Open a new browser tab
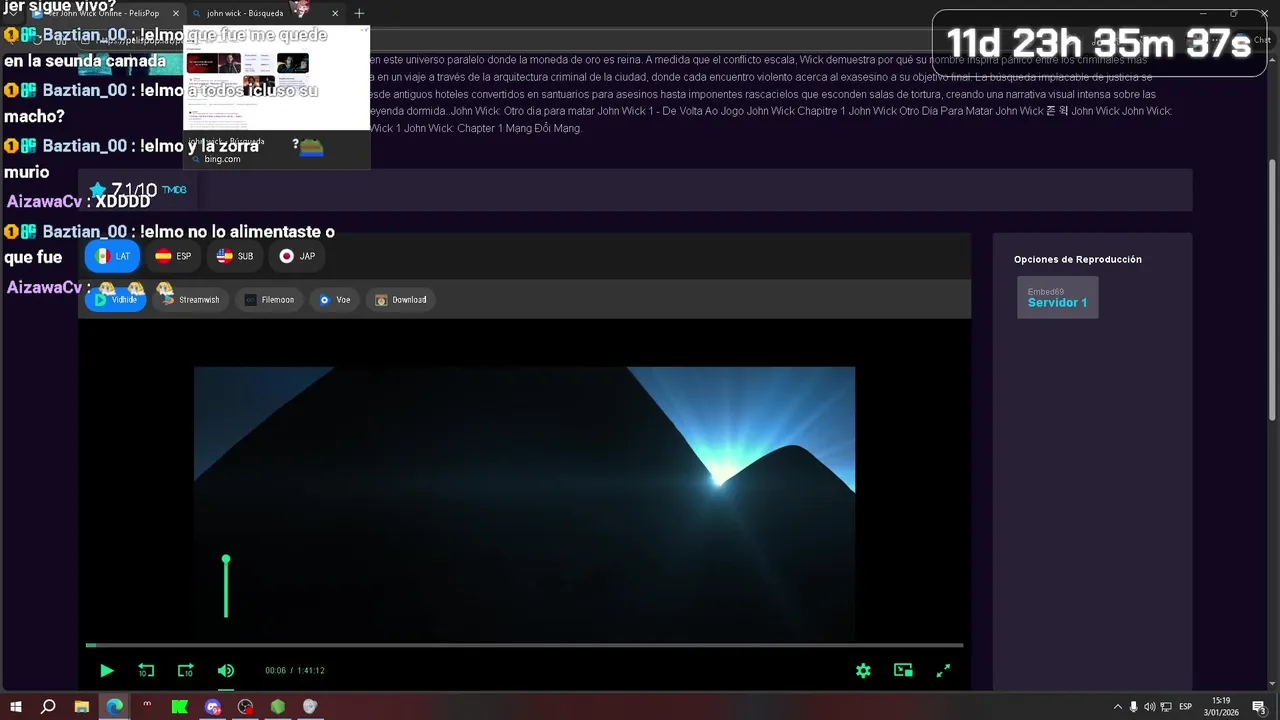 click(x=359, y=13)
